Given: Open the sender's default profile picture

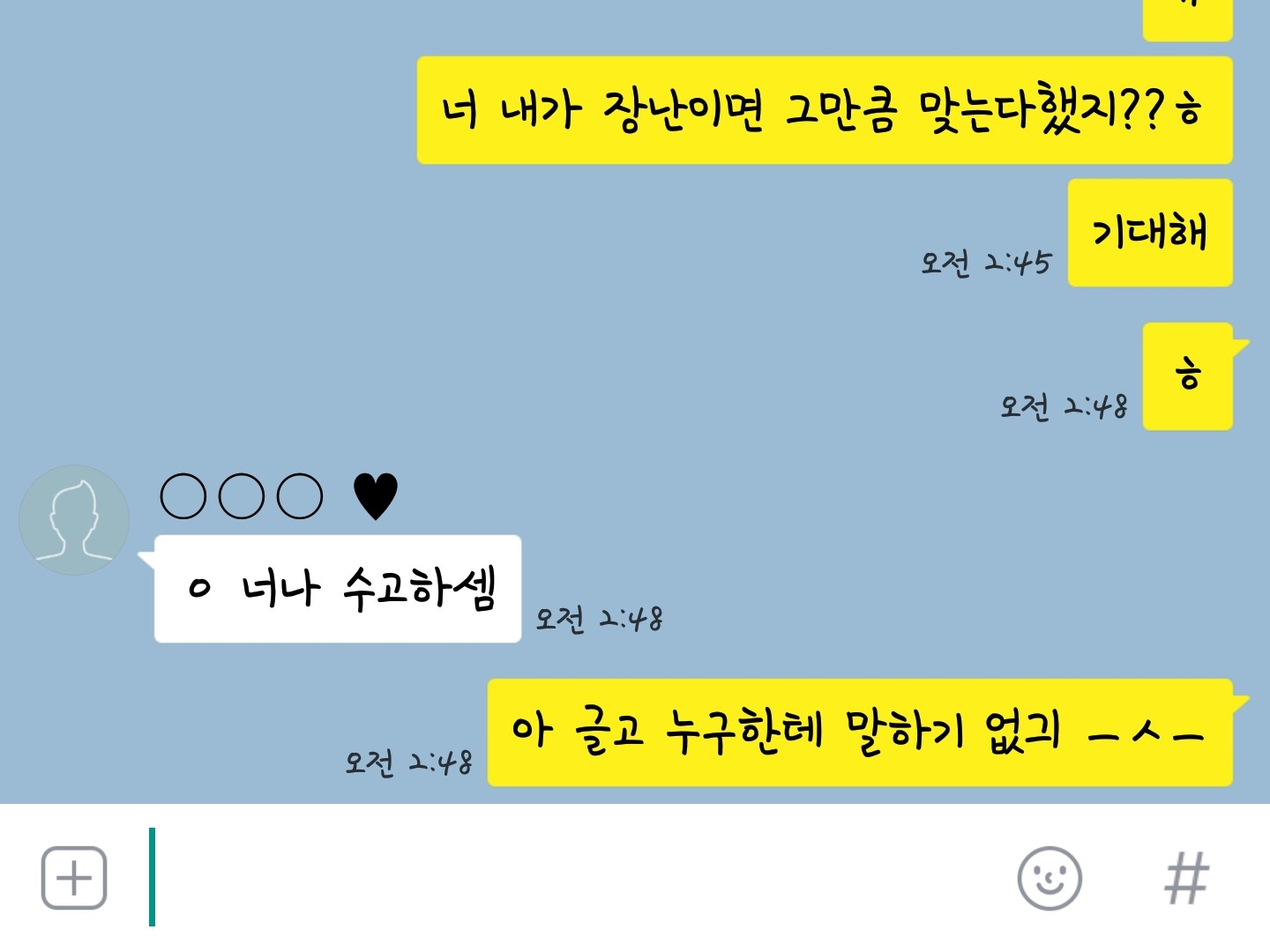Looking at the screenshot, I should pos(74,520).
